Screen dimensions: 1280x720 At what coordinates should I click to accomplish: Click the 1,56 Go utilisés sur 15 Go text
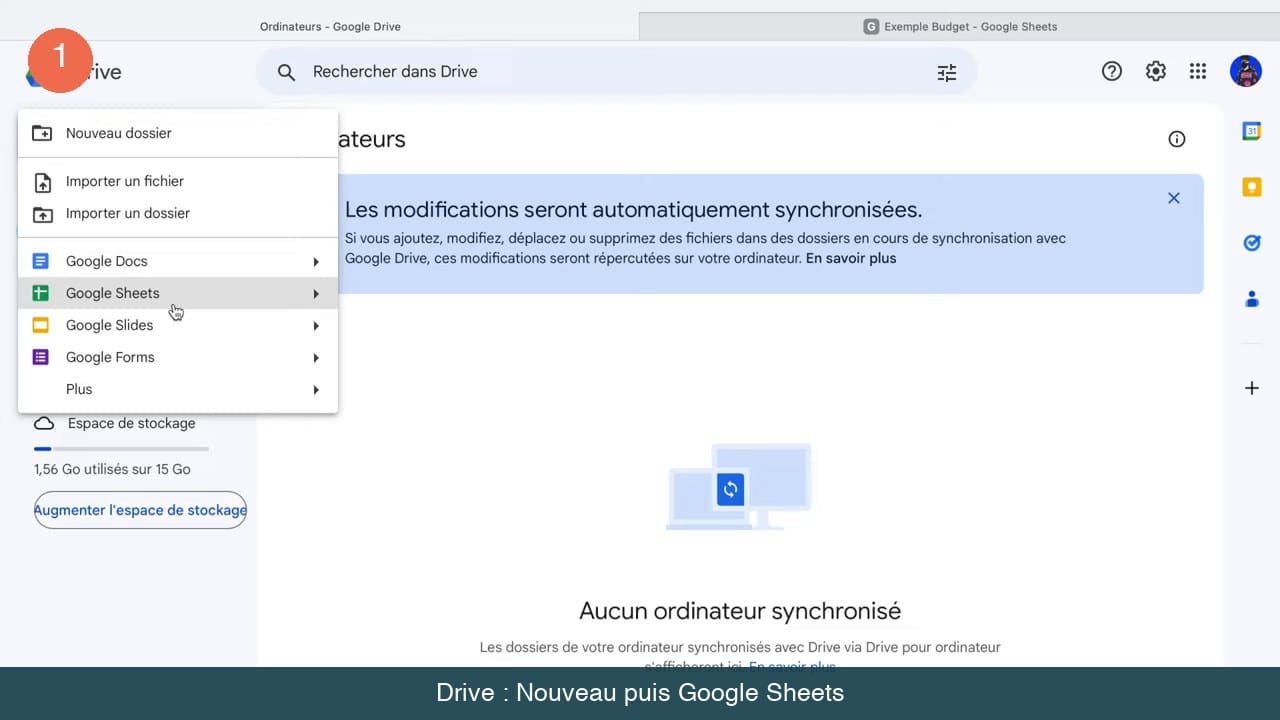pos(112,469)
